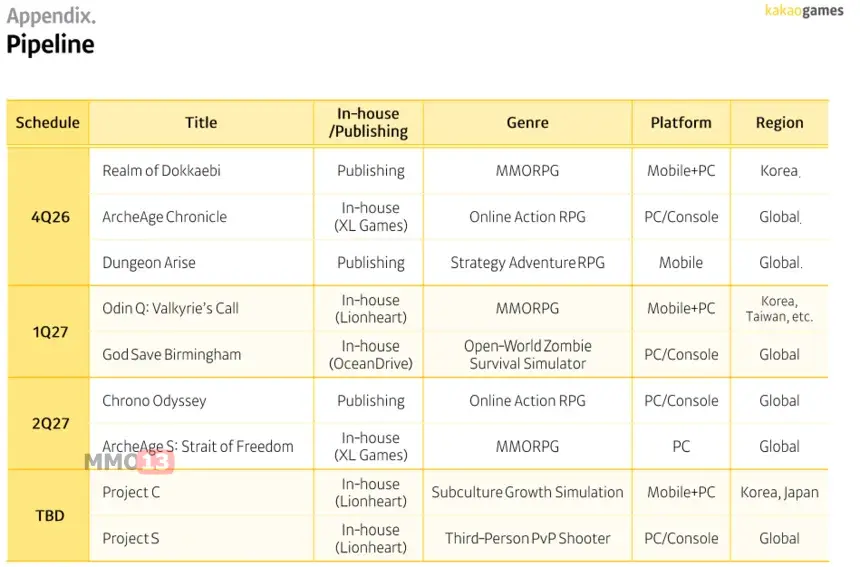Click 'Mobile+PC' in Odin Q row

(681, 308)
